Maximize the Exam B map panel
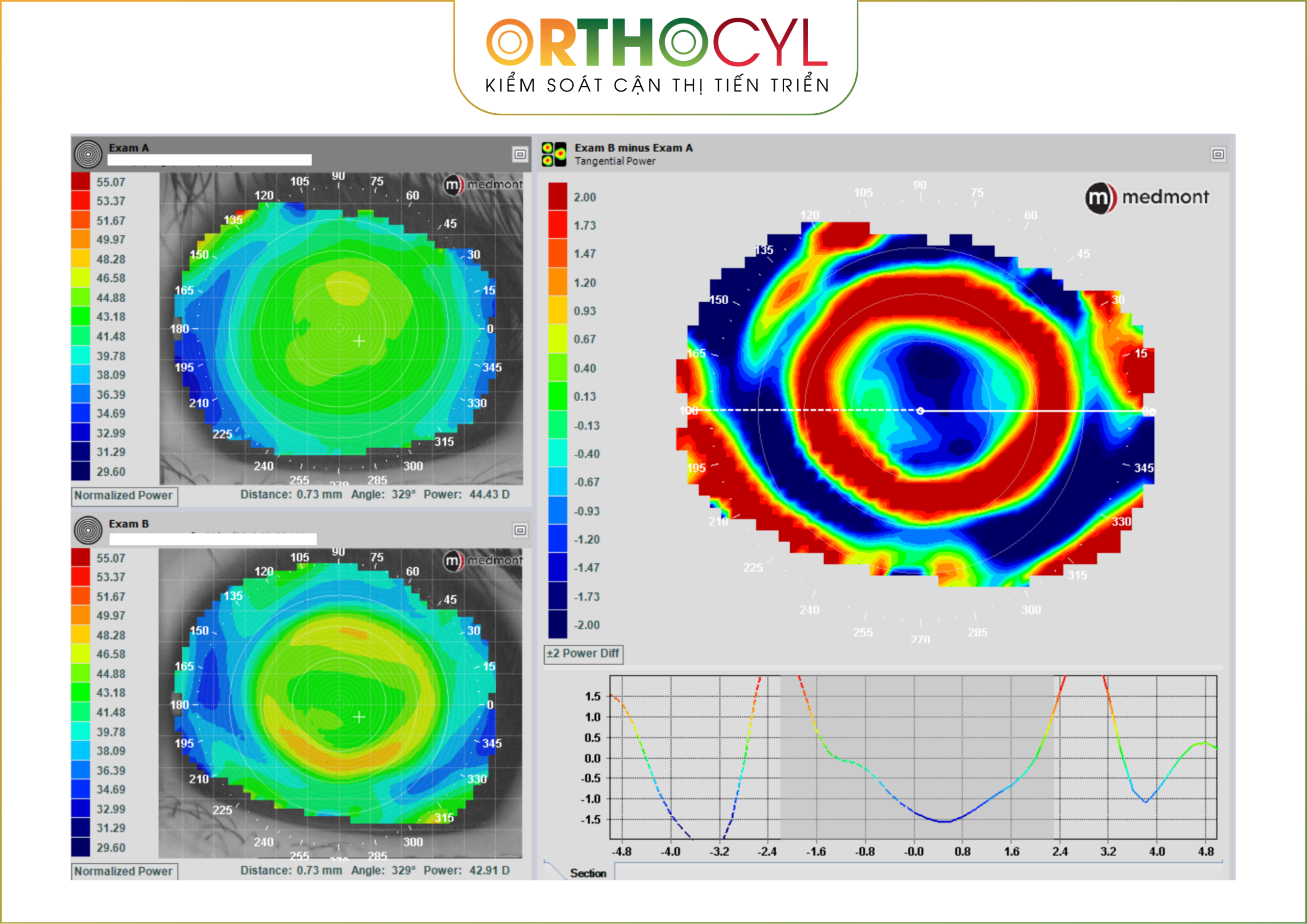The height and width of the screenshot is (924, 1307). (x=520, y=530)
